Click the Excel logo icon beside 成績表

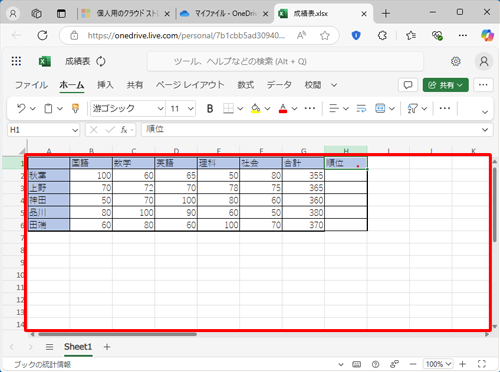point(45,61)
